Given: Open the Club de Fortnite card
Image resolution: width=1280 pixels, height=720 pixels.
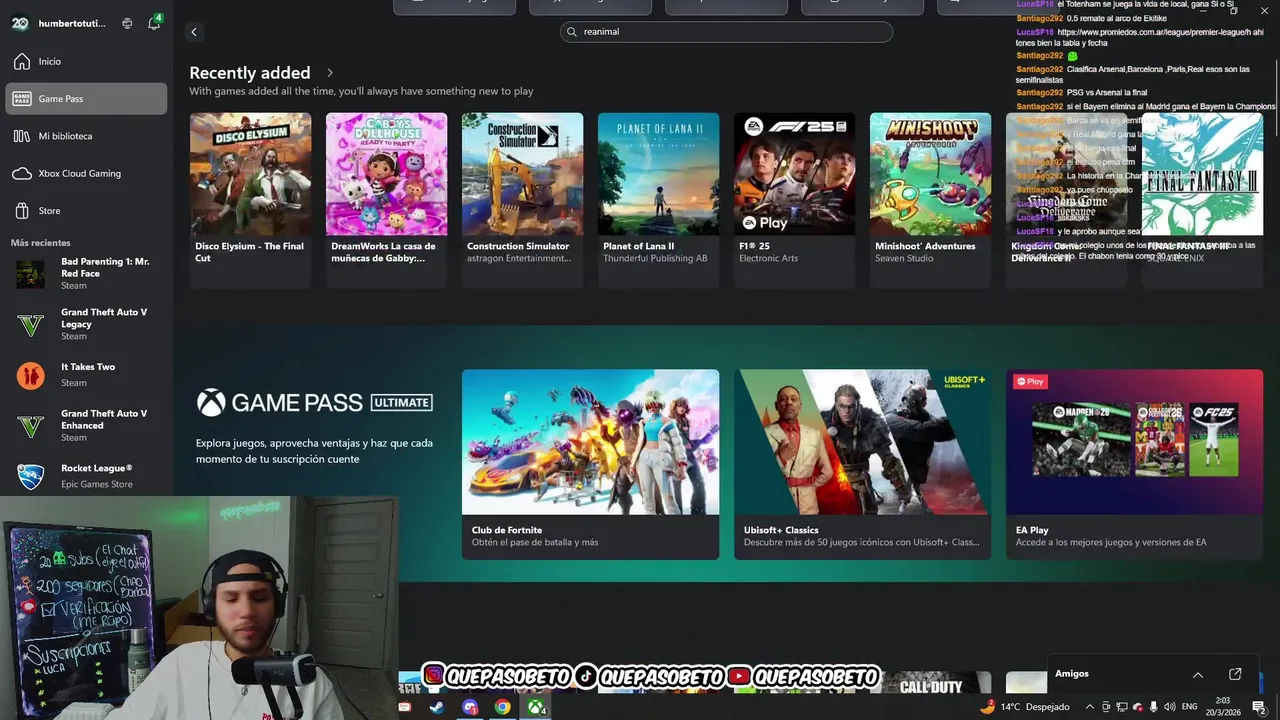Looking at the screenshot, I should [x=590, y=464].
